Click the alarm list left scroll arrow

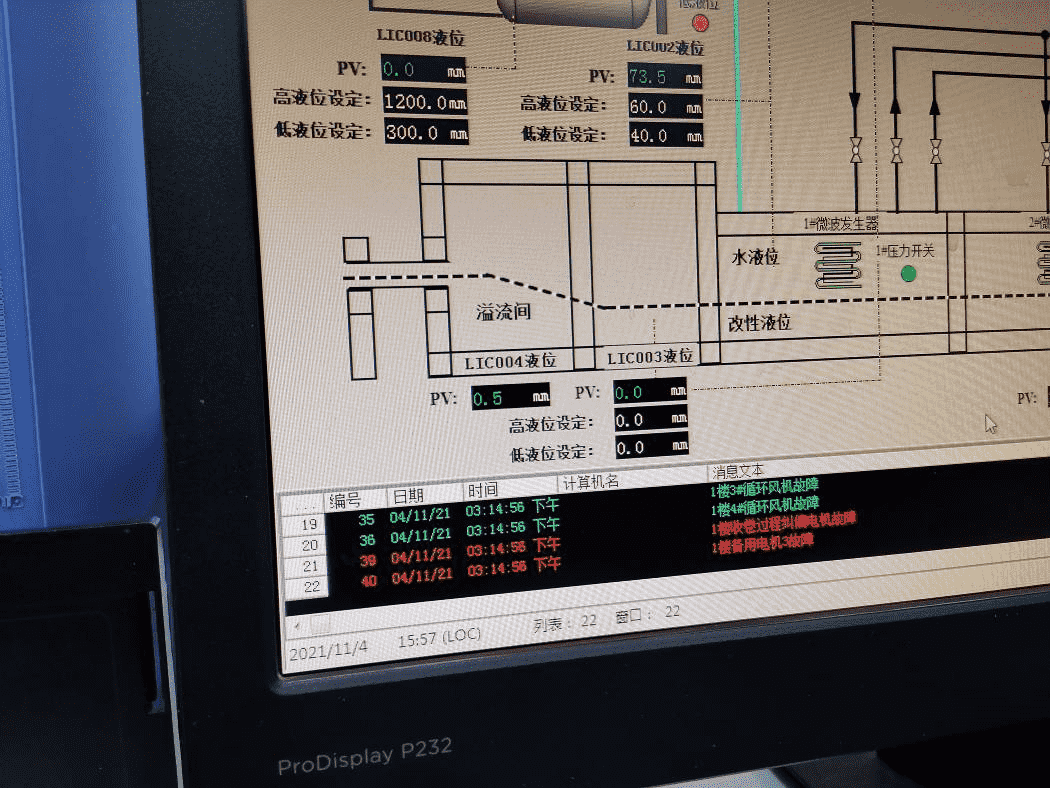pyautogui.click(x=297, y=626)
